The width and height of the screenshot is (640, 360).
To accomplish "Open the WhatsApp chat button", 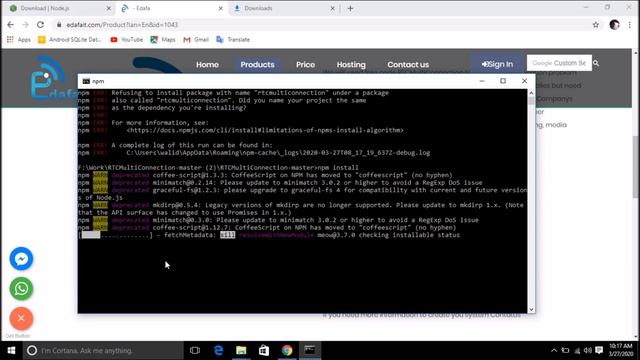I will [x=21, y=289].
